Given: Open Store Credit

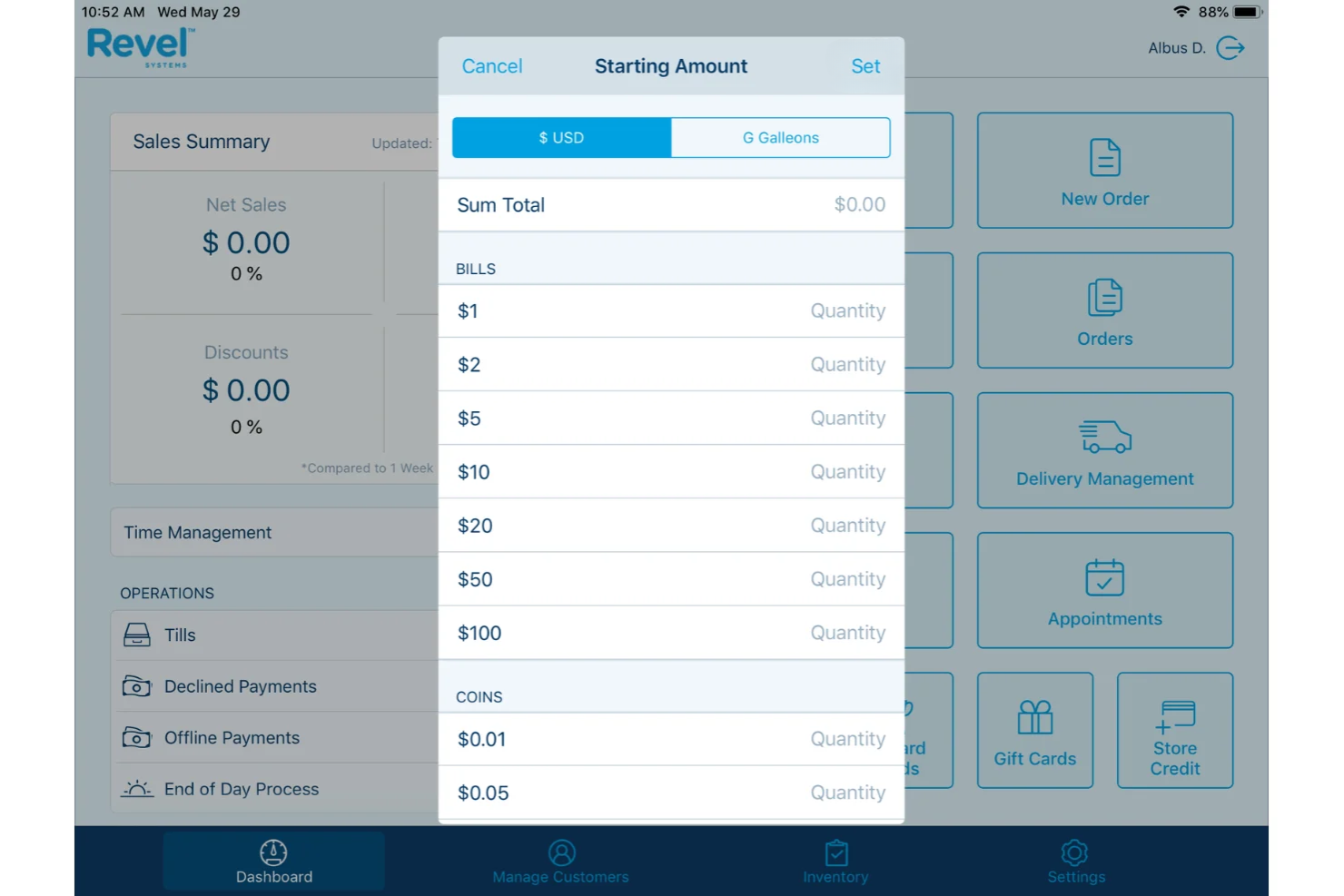Looking at the screenshot, I should click(1174, 730).
